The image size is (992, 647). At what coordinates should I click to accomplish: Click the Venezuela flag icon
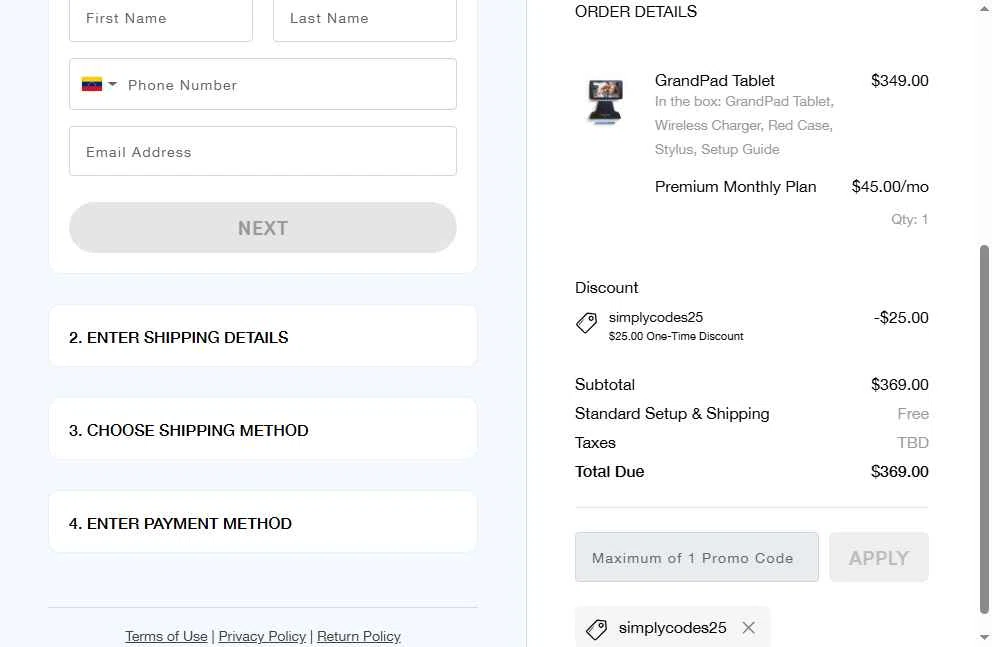tap(92, 84)
